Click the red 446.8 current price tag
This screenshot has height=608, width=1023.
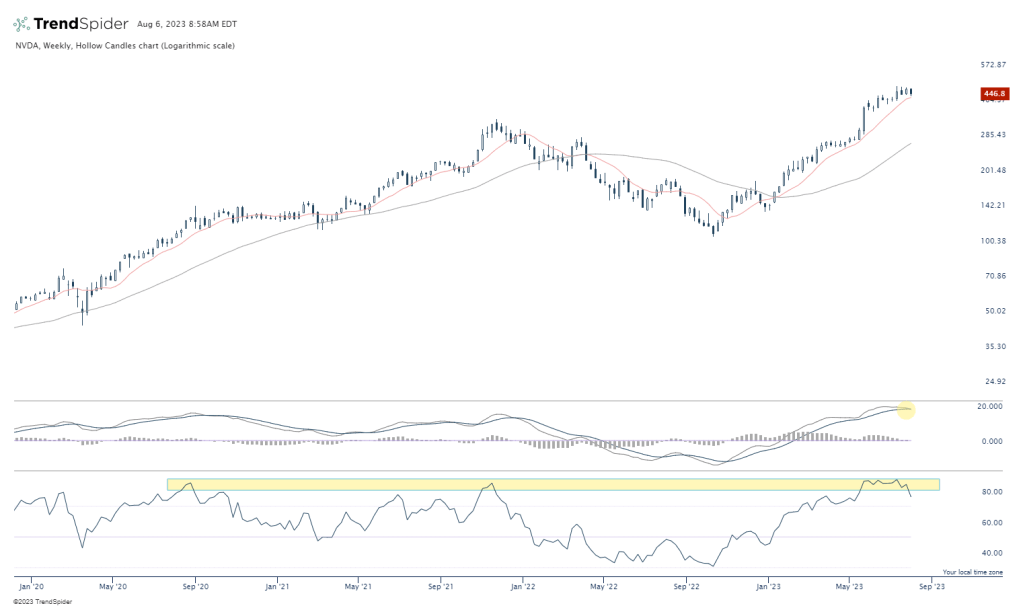(994, 93)
